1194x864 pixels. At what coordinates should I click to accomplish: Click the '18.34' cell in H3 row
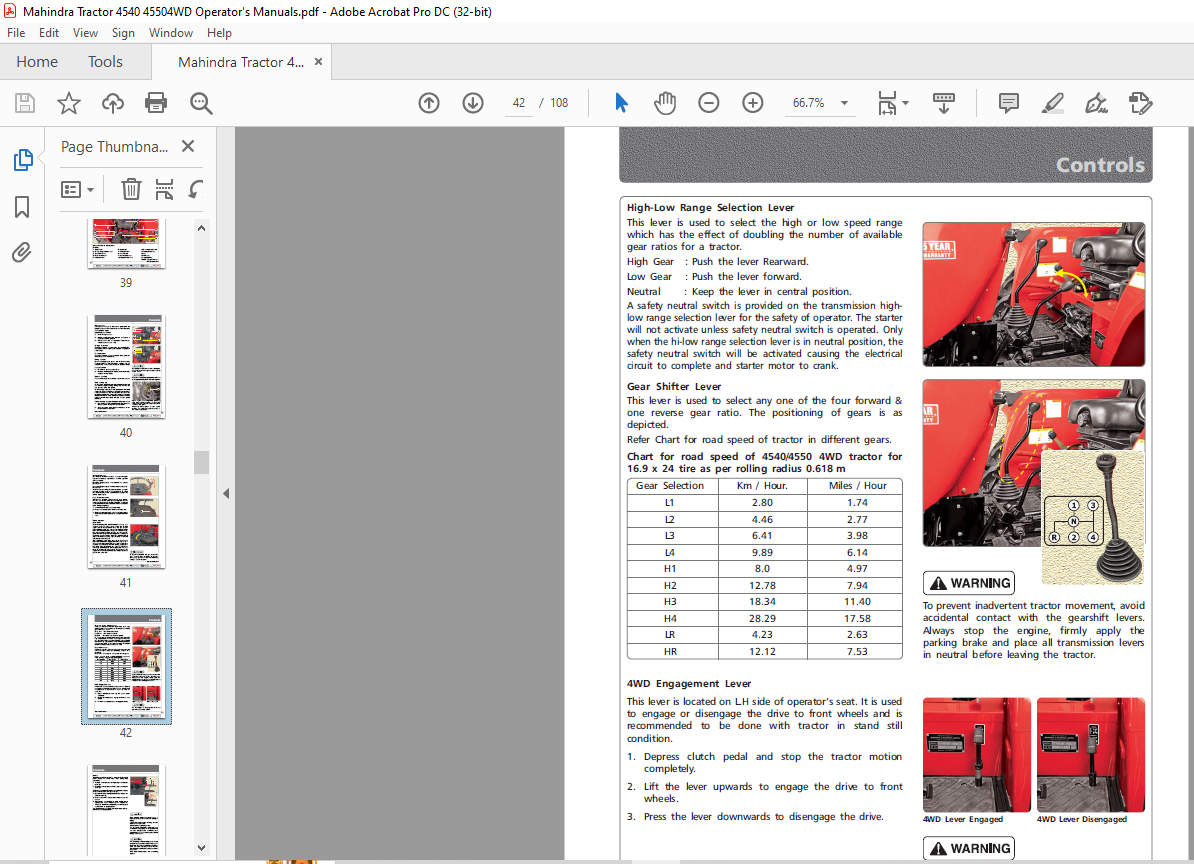pos(761,601)
